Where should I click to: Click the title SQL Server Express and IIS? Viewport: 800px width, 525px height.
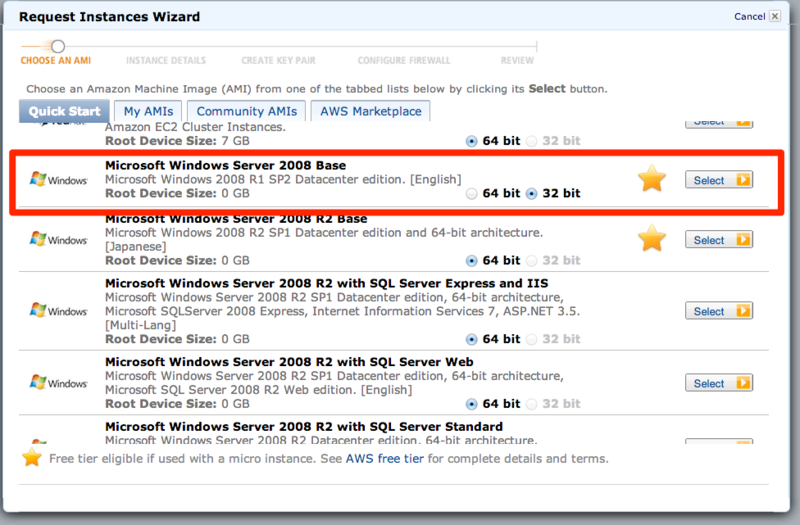[x=327, y=283]
